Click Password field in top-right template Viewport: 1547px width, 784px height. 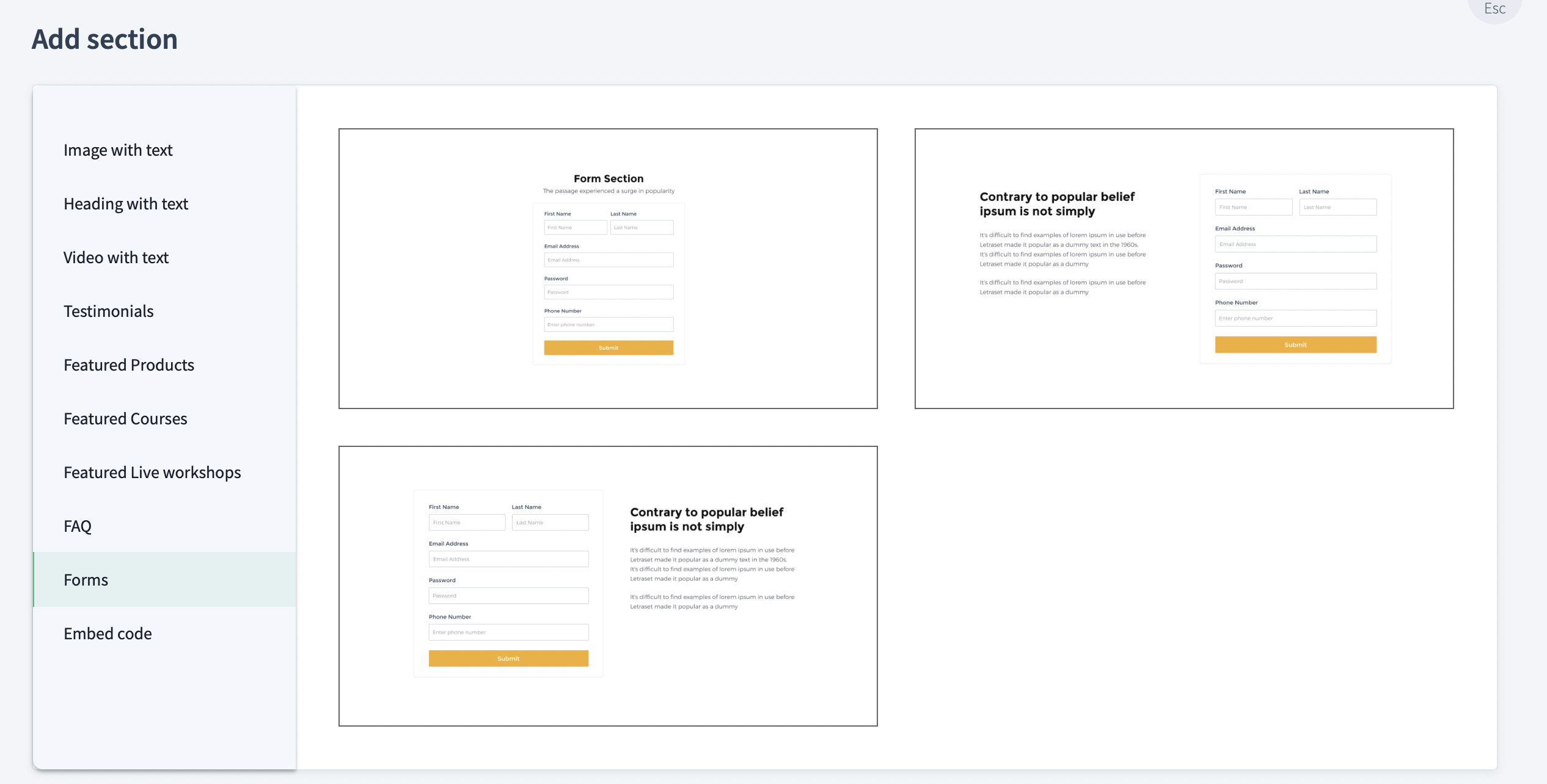click(1295, 281)
